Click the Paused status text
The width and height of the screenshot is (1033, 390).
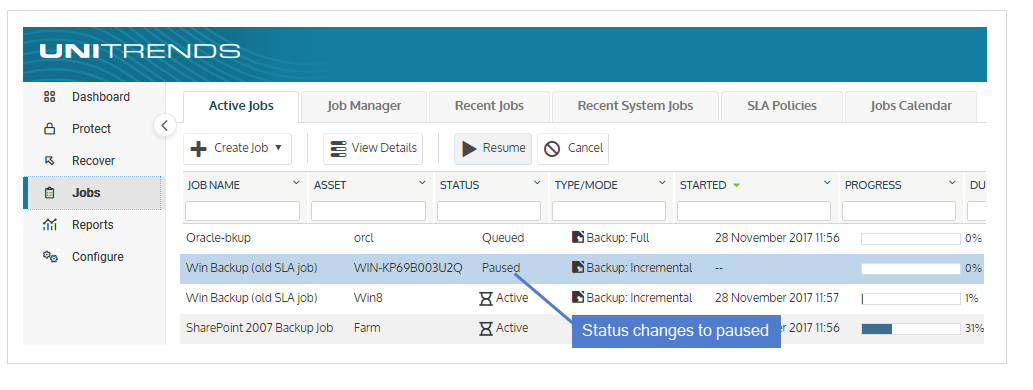(x=501, y=268)
